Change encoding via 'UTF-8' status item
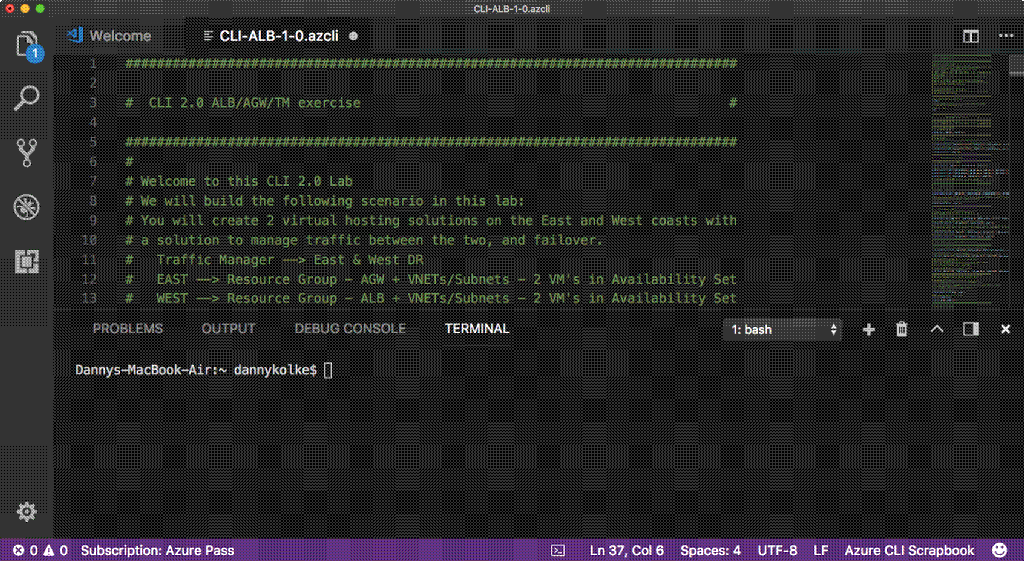The height and width of the screenshot is (561, 1024). tap(777, 551)
